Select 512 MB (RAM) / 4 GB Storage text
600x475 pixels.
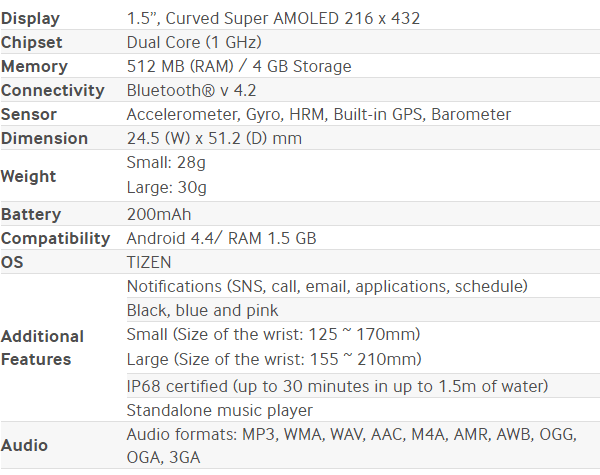pos(239,66)
